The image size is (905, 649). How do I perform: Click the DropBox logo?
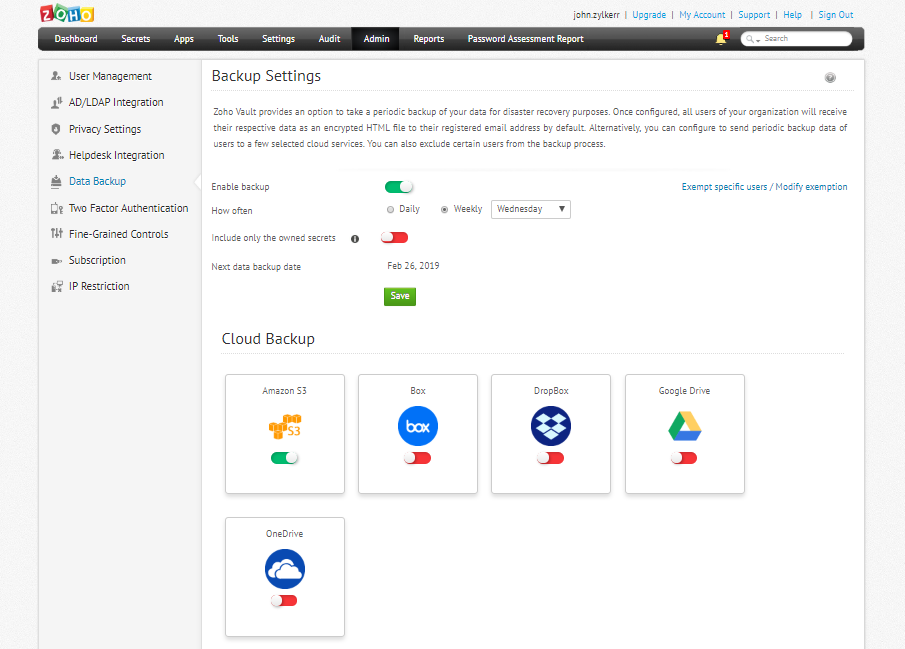click(x=551, y=426)
